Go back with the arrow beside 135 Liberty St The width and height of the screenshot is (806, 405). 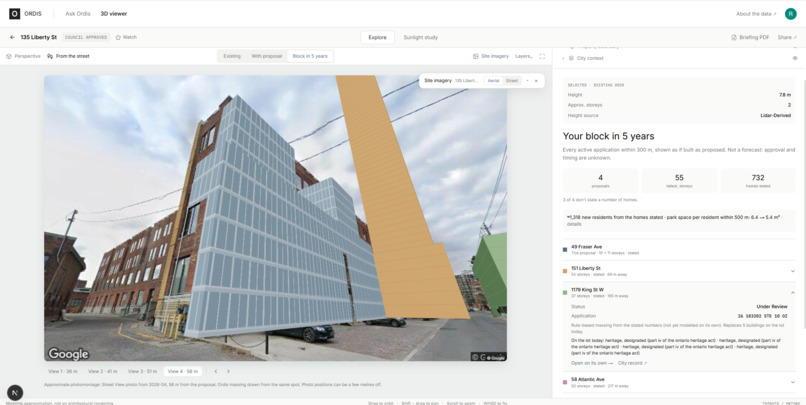tap(12, 38)
